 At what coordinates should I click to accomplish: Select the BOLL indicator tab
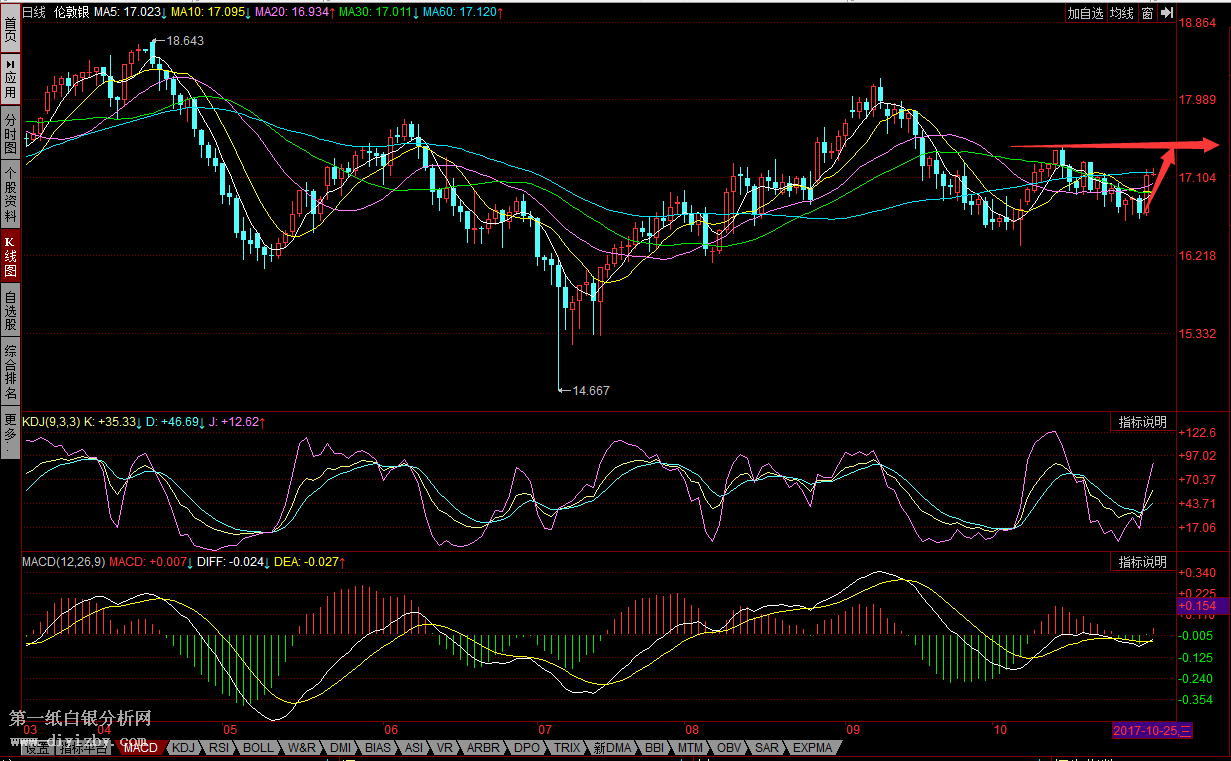[258, 747]
